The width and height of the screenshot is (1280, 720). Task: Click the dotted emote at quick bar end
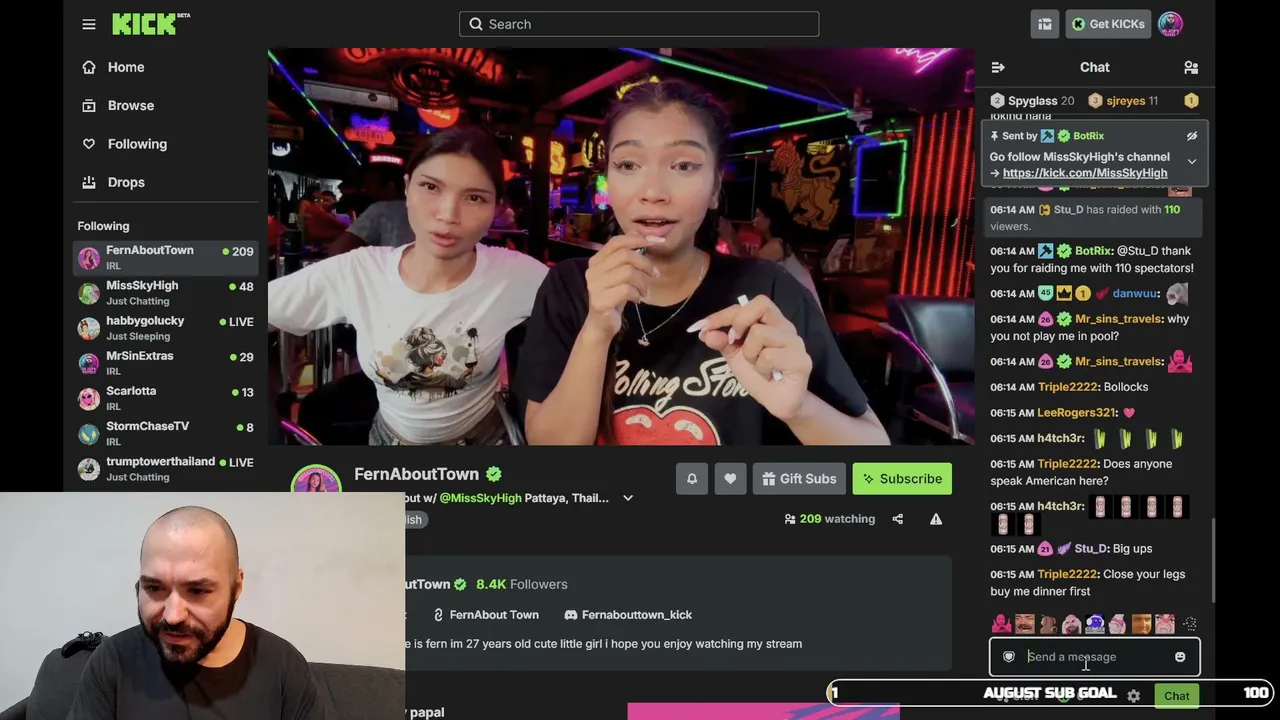coord(1189,625)
